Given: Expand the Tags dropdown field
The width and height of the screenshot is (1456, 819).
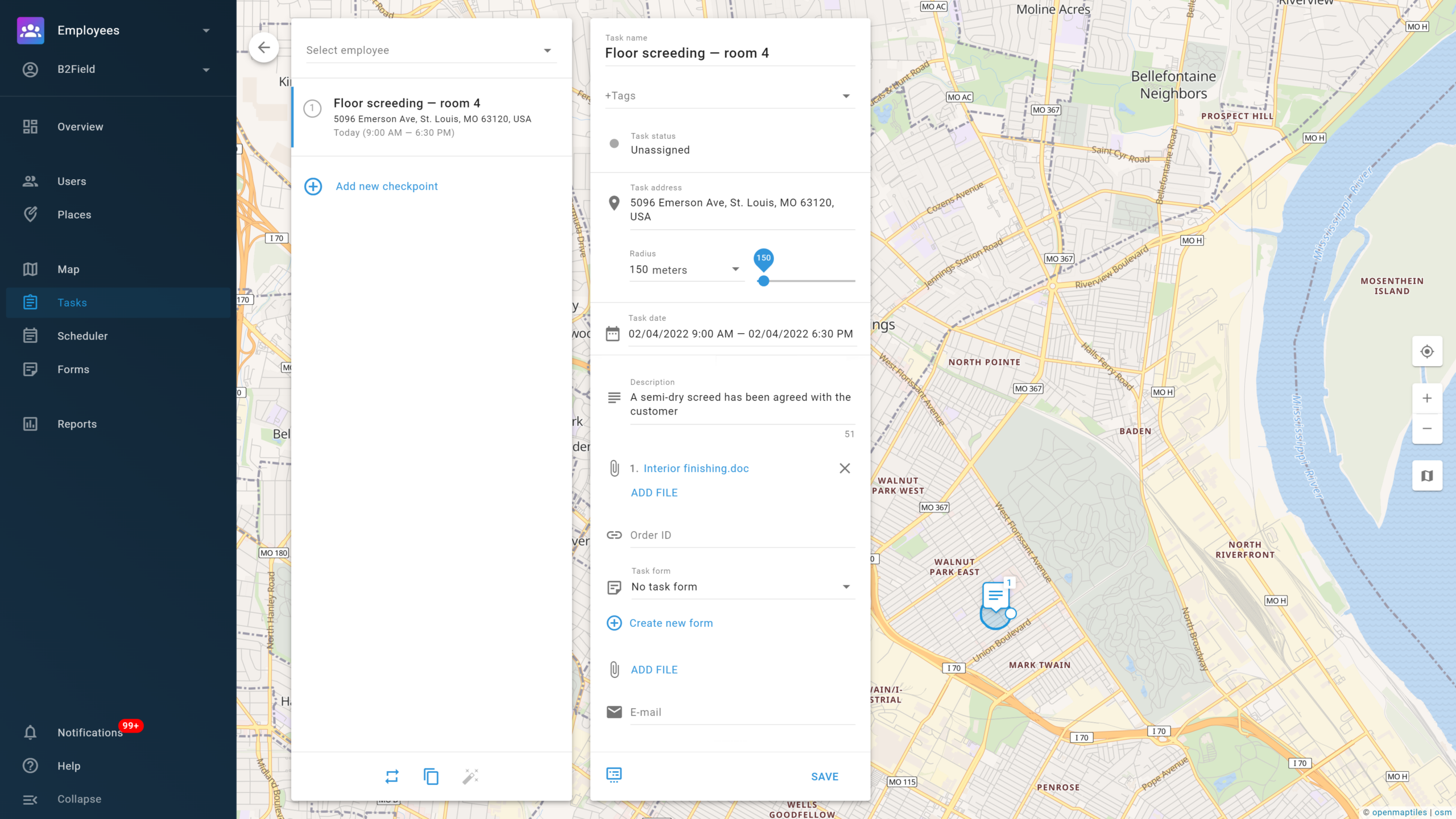Looking at the screenshot, I should [846, 96].
